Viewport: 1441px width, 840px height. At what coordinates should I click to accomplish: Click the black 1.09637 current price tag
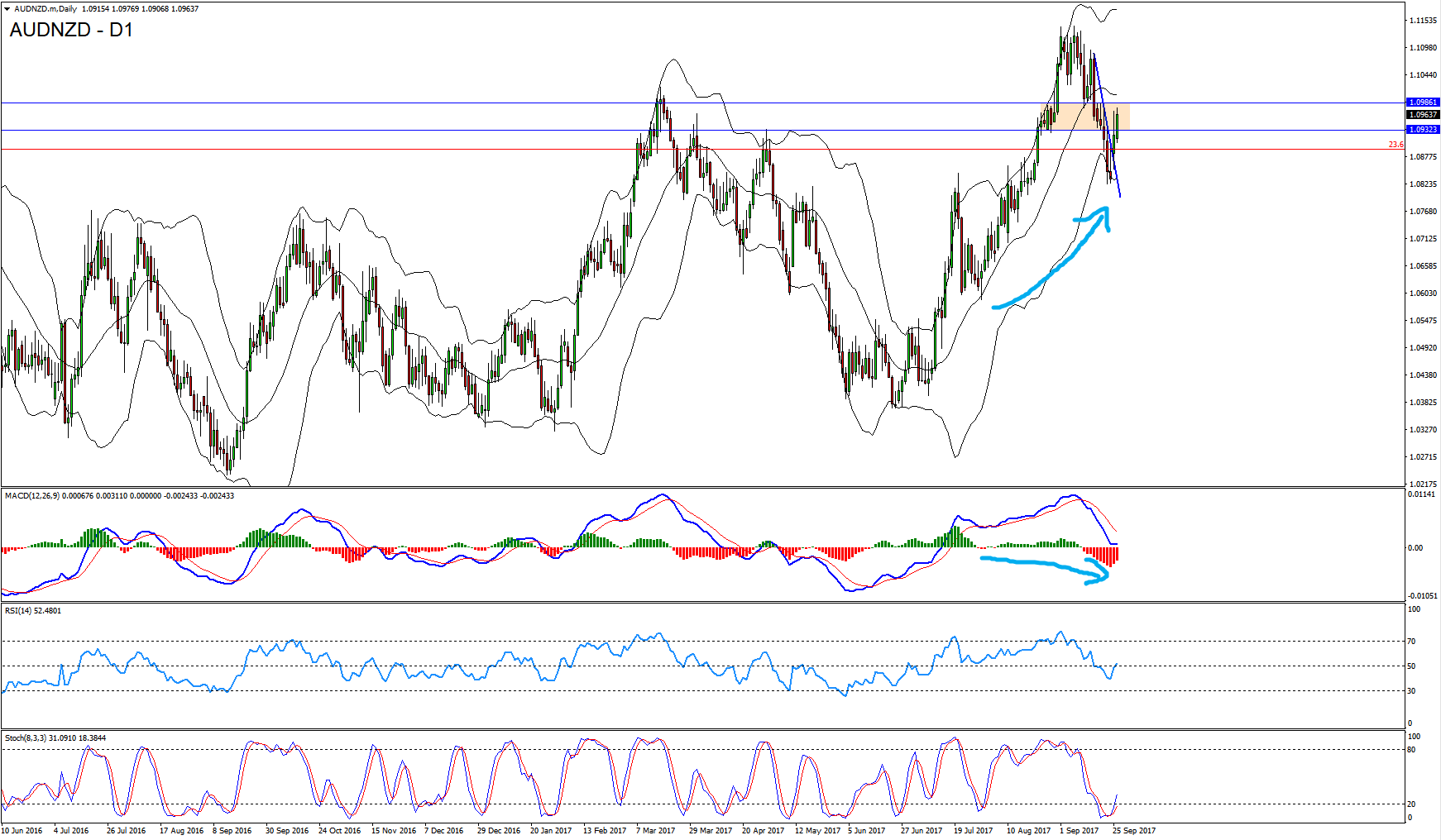[x=1423, y=115]
